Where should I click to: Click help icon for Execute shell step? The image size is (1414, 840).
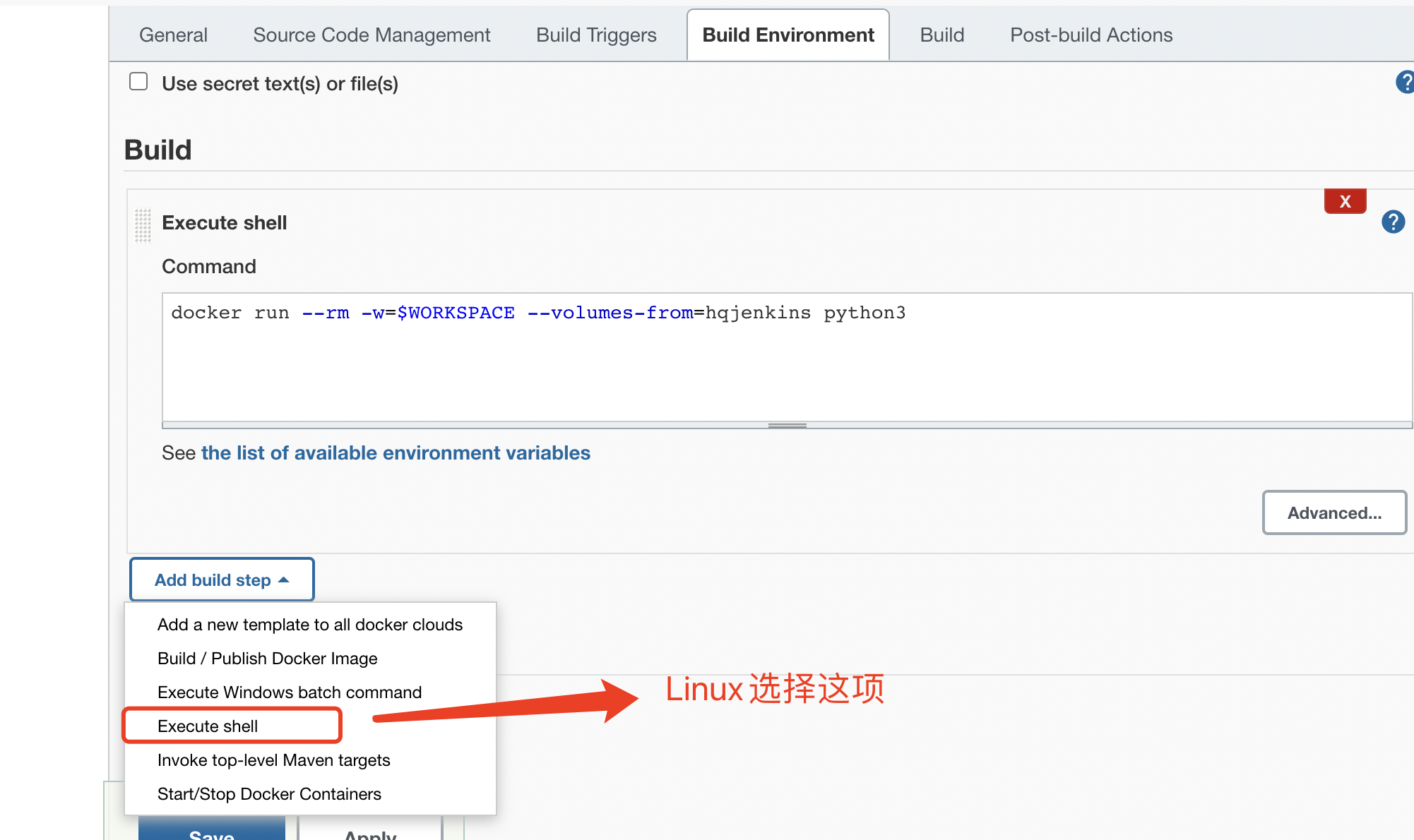tap(1393, 222)
